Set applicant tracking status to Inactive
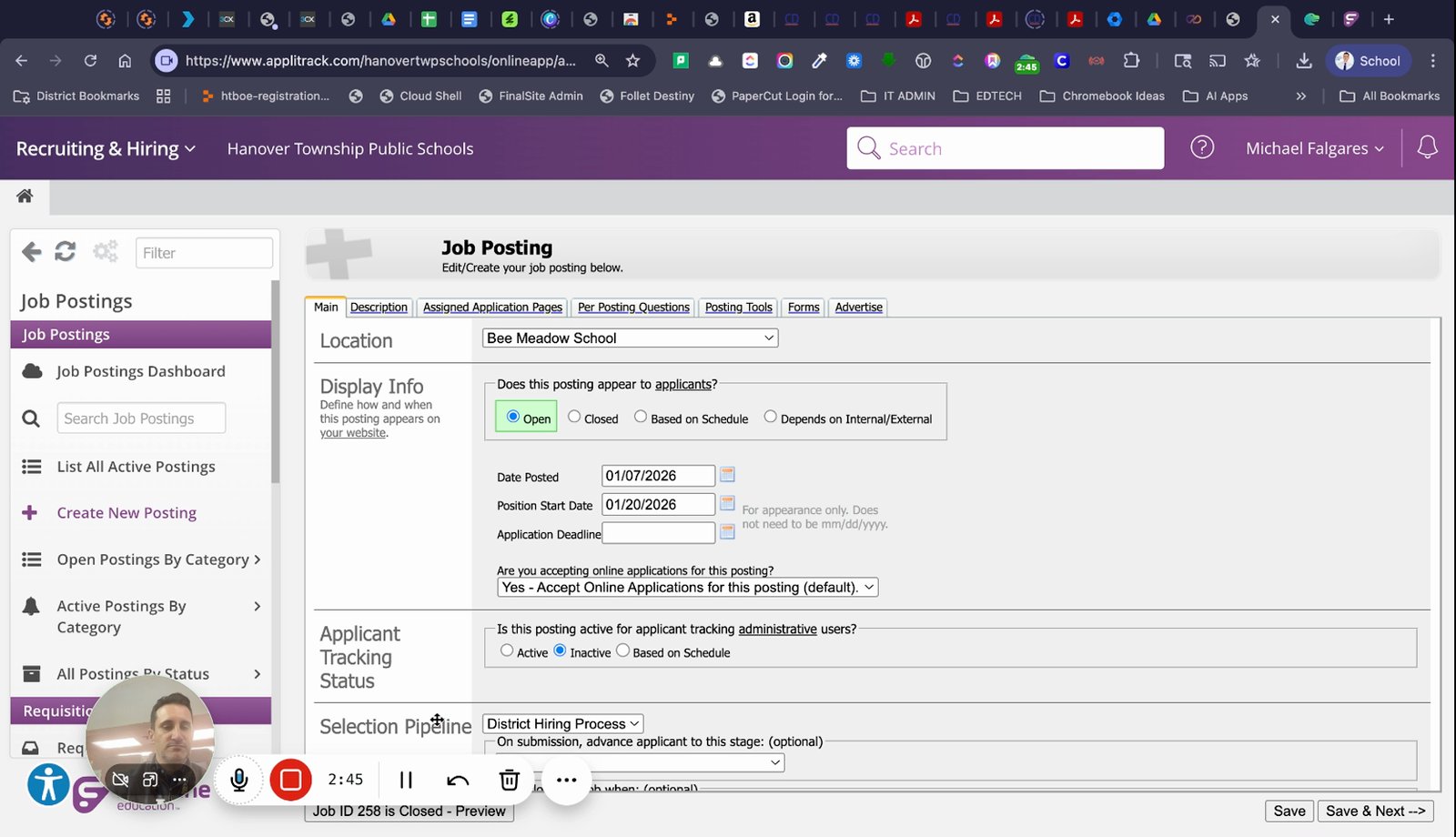 tap(560, 650)
